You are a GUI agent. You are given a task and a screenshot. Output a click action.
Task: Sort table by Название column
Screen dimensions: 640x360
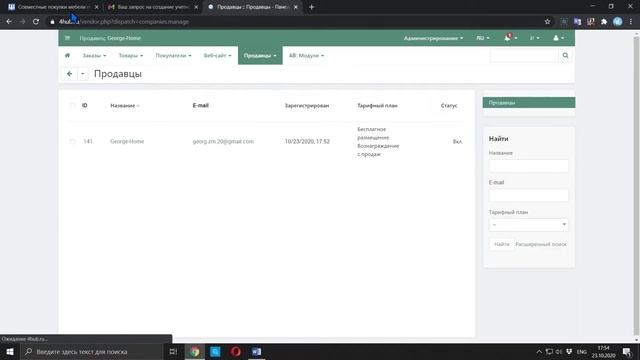pos(124,105)
